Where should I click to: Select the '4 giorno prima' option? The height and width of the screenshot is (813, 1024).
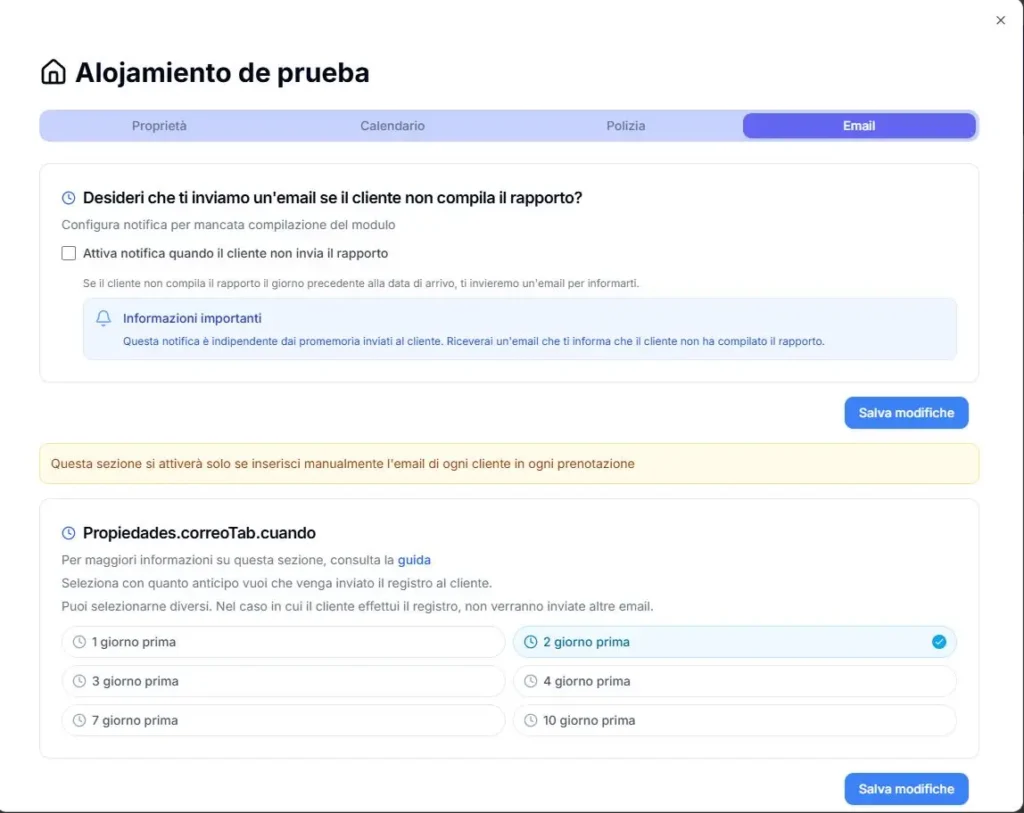pyautogui.click(x=735, y=681)
